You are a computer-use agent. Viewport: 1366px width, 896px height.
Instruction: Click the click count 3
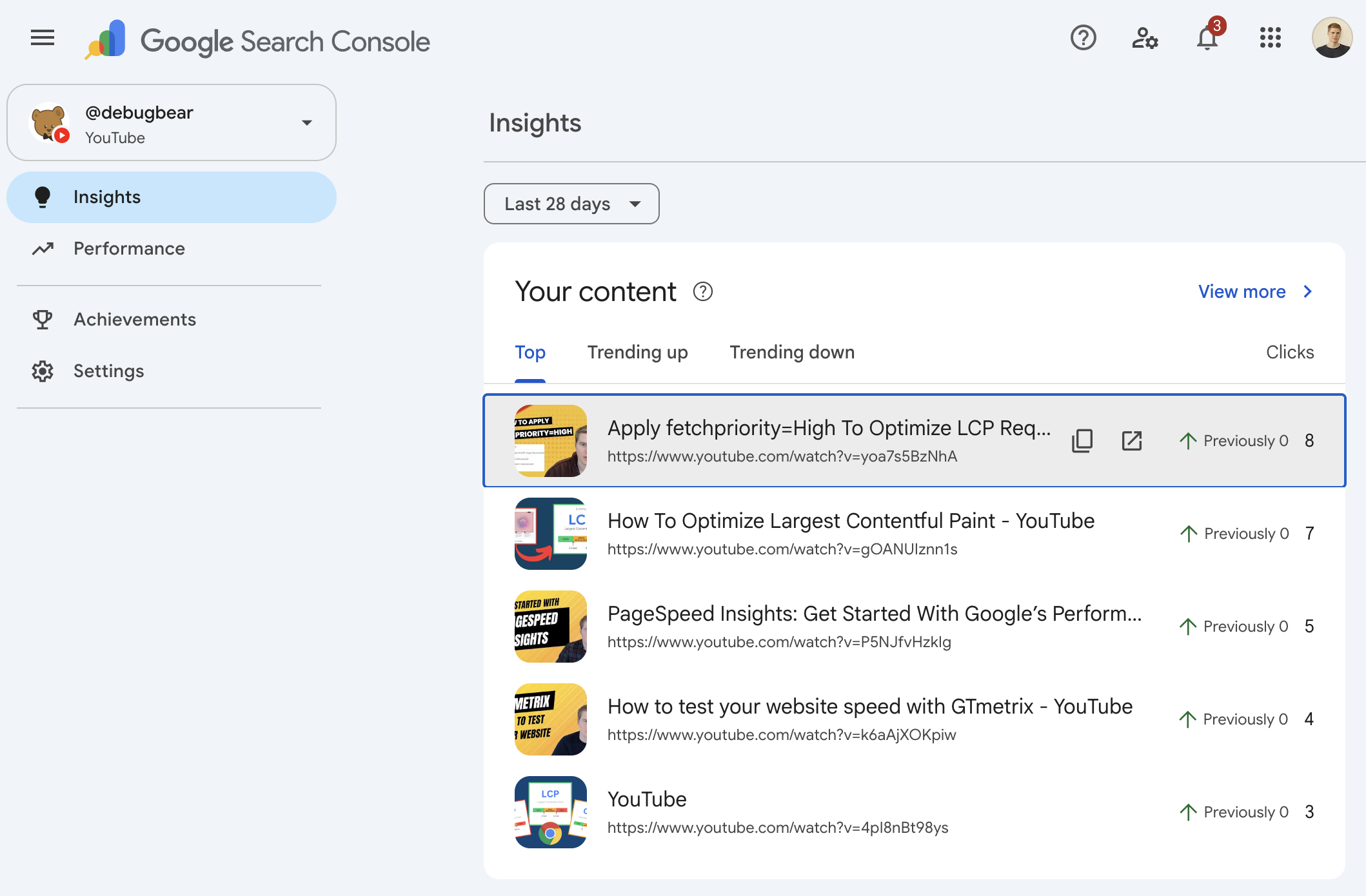(1309, 812)
